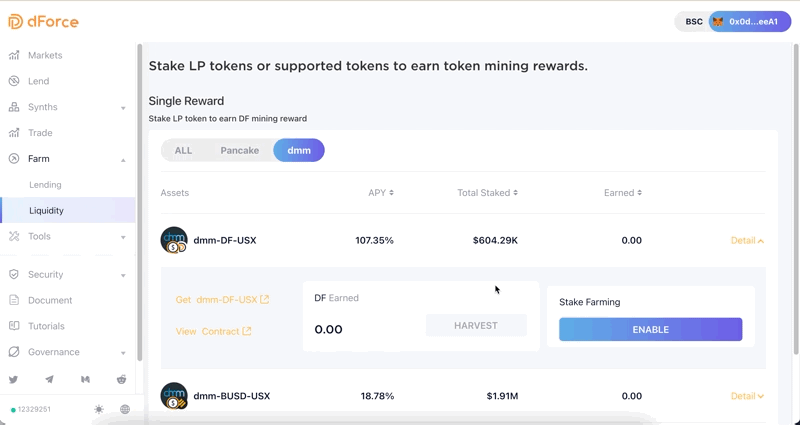Sort by Earned column

(x=623, y=193)
